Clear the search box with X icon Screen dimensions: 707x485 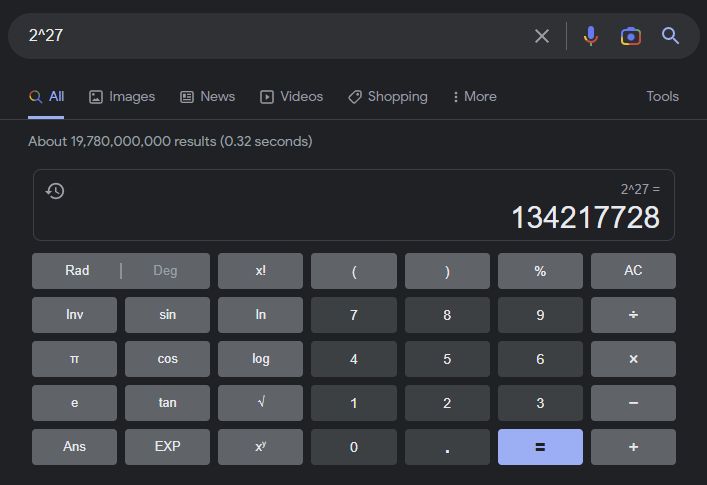pos(542,36)
